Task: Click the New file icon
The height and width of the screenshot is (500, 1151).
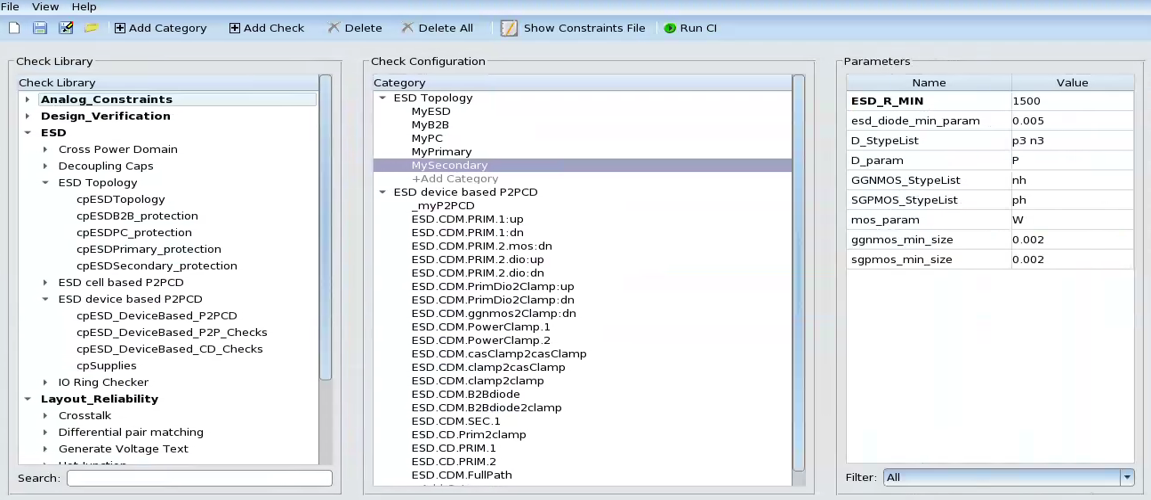Action: tap(15, 28)
